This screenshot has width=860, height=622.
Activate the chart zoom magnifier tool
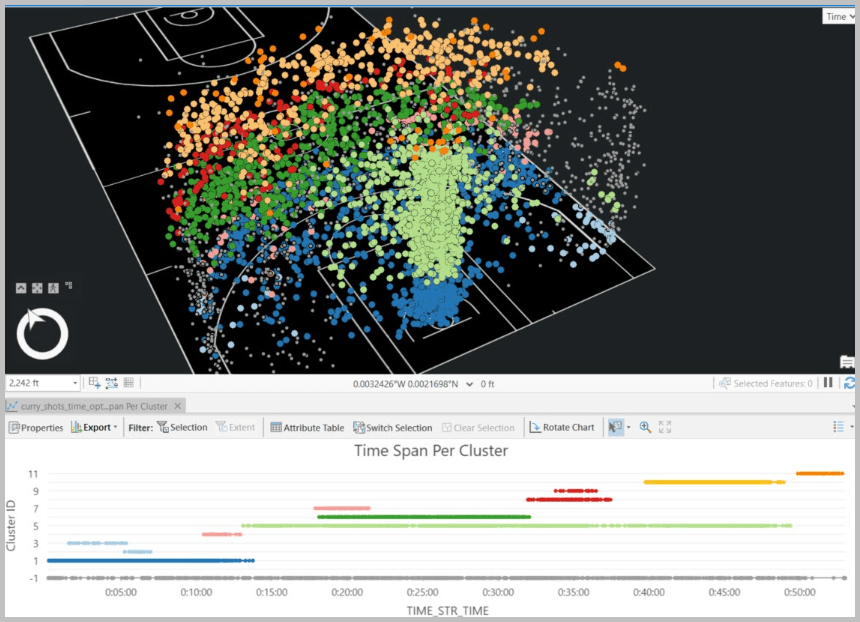(645, 427)
